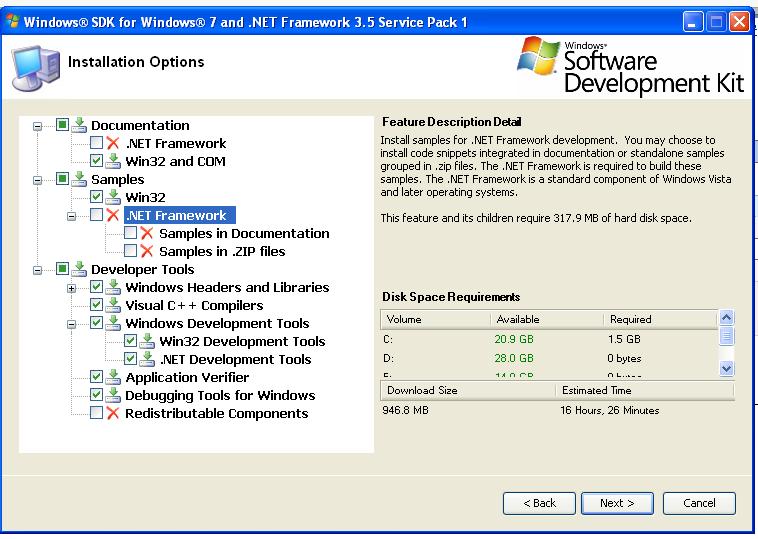The height and width of the screenshot is (539, 758).
Task: Select the Samples in .ZIP files item
Action: 222,251
